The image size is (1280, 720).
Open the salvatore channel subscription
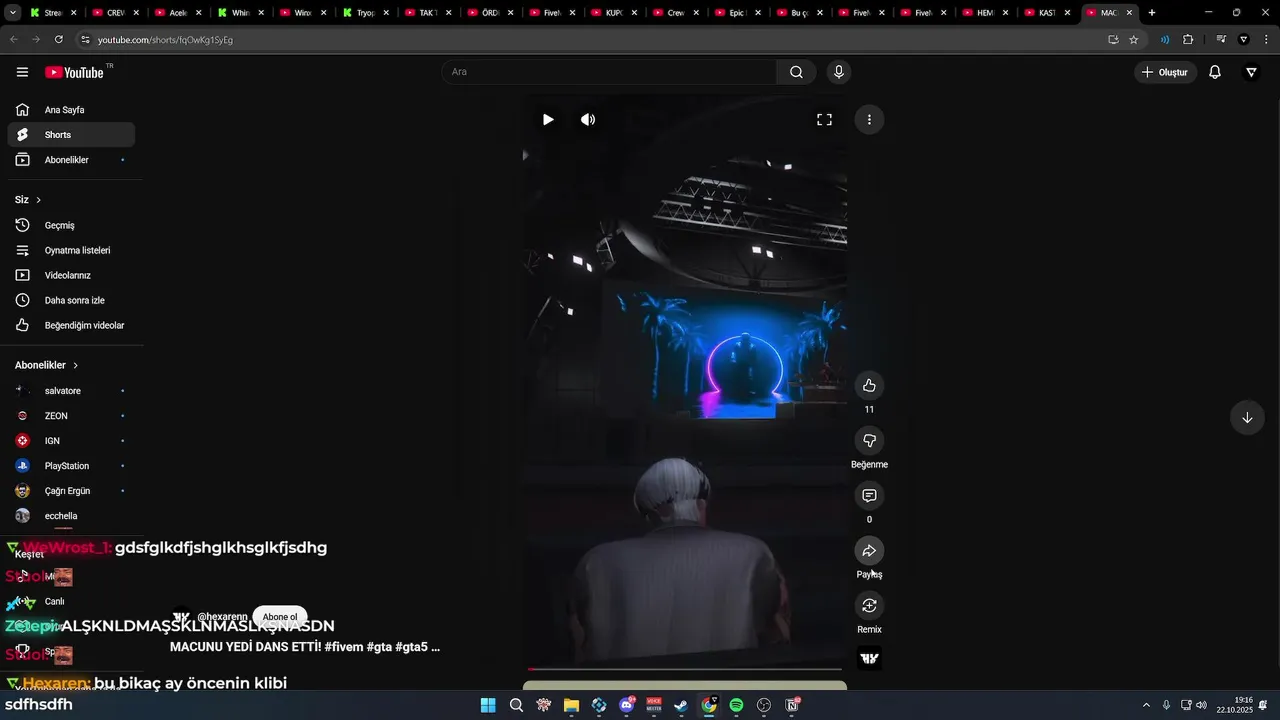(71, 391)
